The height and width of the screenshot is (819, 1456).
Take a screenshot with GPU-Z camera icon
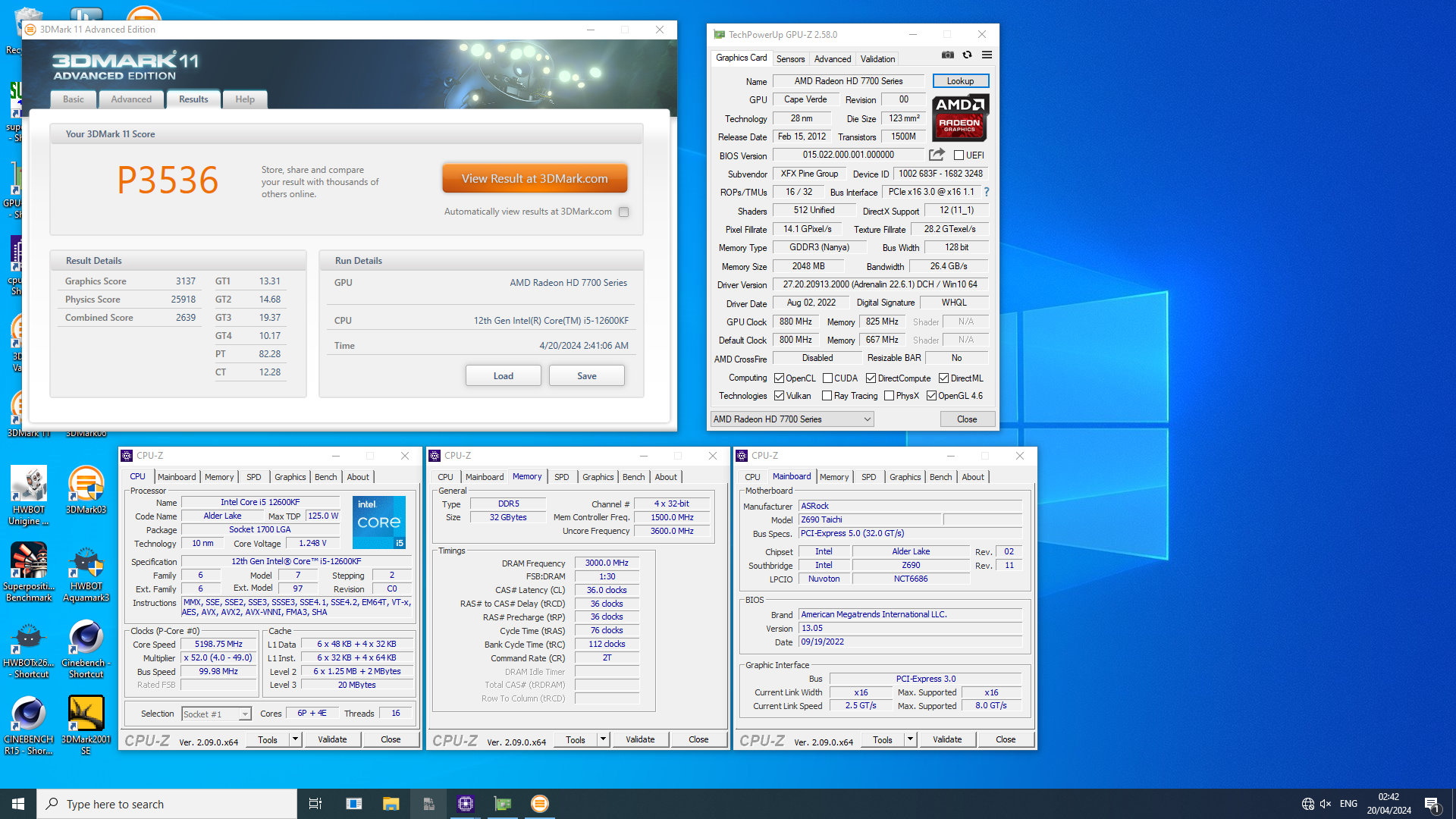948,55
